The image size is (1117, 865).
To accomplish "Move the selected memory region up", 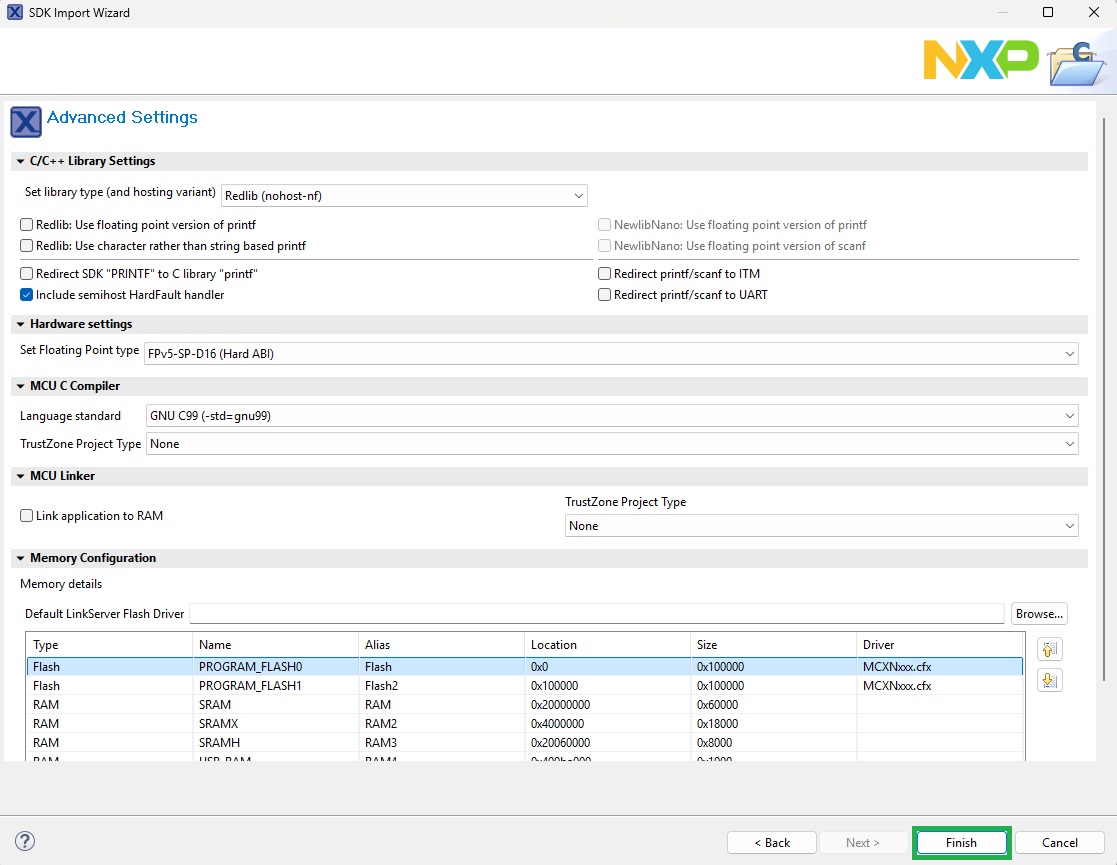I will [1049, 649].
